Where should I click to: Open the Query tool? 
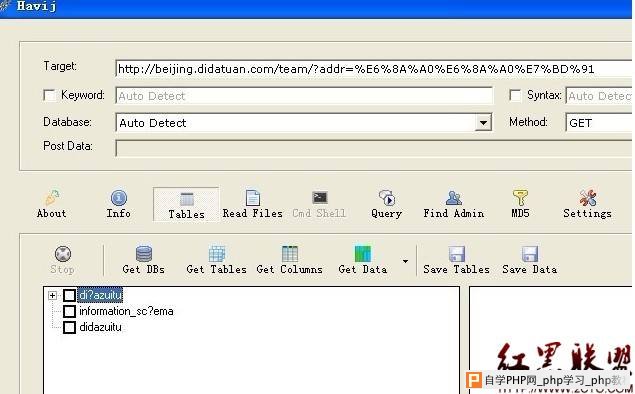pyautogui.click(x=386, y=204)
